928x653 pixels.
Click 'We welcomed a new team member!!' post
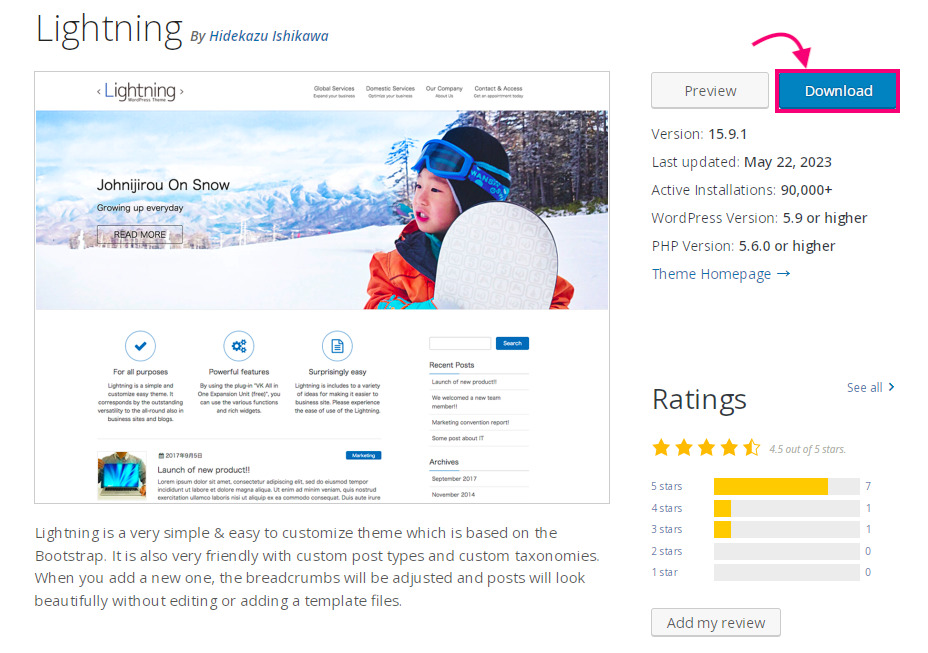pos(466,402)
